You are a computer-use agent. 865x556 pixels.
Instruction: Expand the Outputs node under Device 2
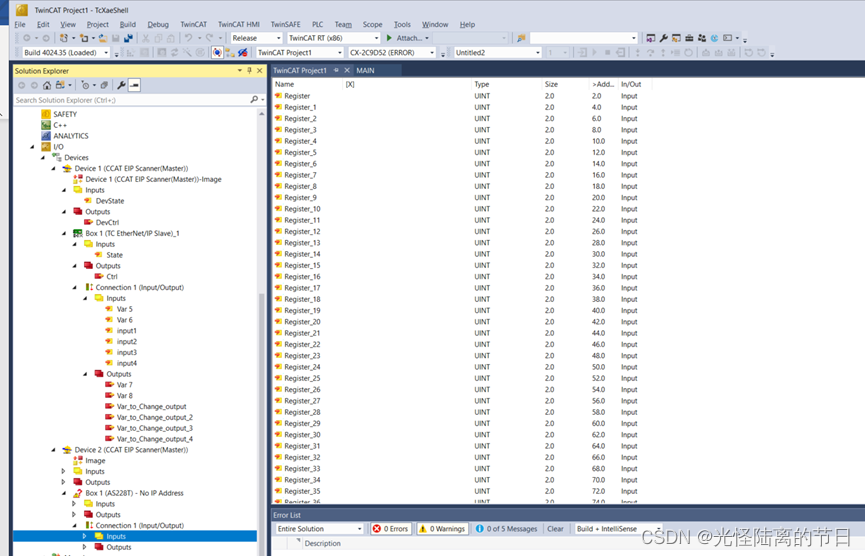[63, 482]
